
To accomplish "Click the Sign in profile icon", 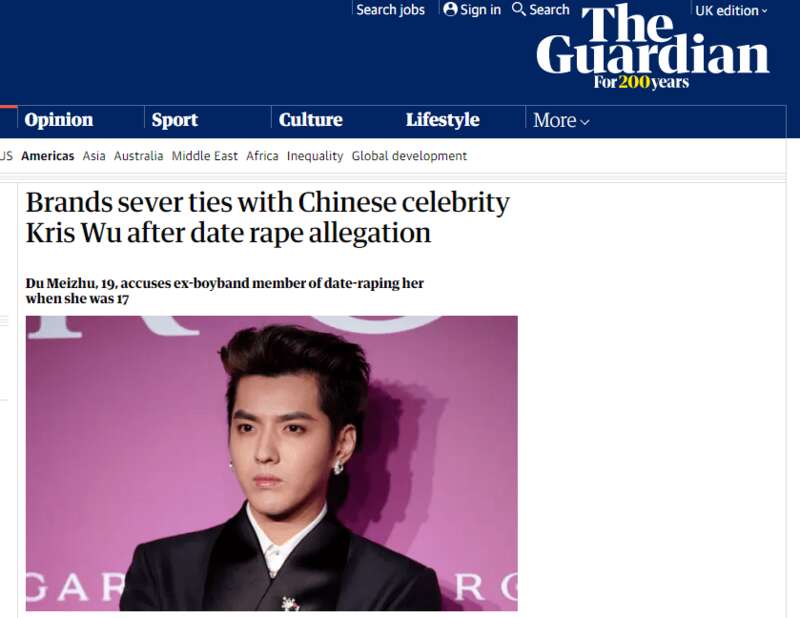I will (x=450, y=9).
